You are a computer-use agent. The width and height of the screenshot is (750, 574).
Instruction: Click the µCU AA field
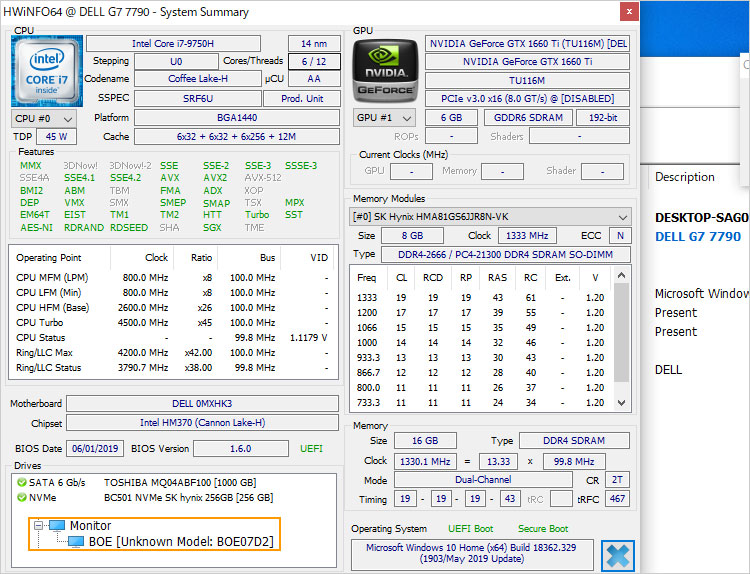pyautogui.click(x=314, y=79)
